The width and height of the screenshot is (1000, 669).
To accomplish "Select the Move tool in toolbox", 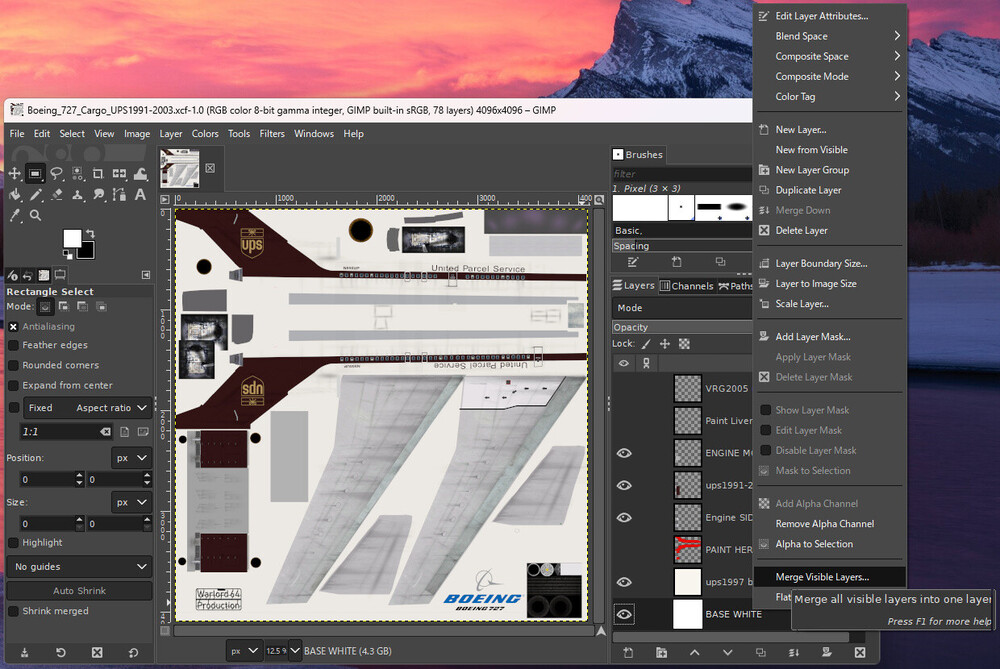I will point(15,173).
